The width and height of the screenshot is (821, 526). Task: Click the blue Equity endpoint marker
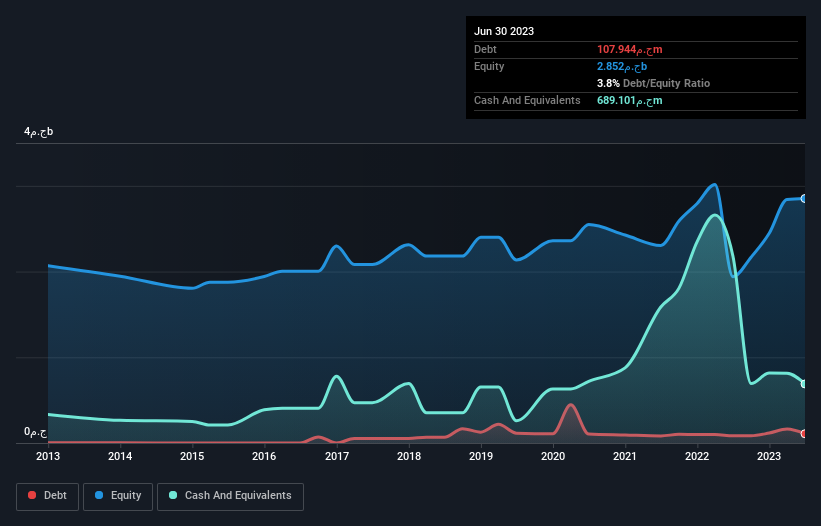tap(804, 199)
